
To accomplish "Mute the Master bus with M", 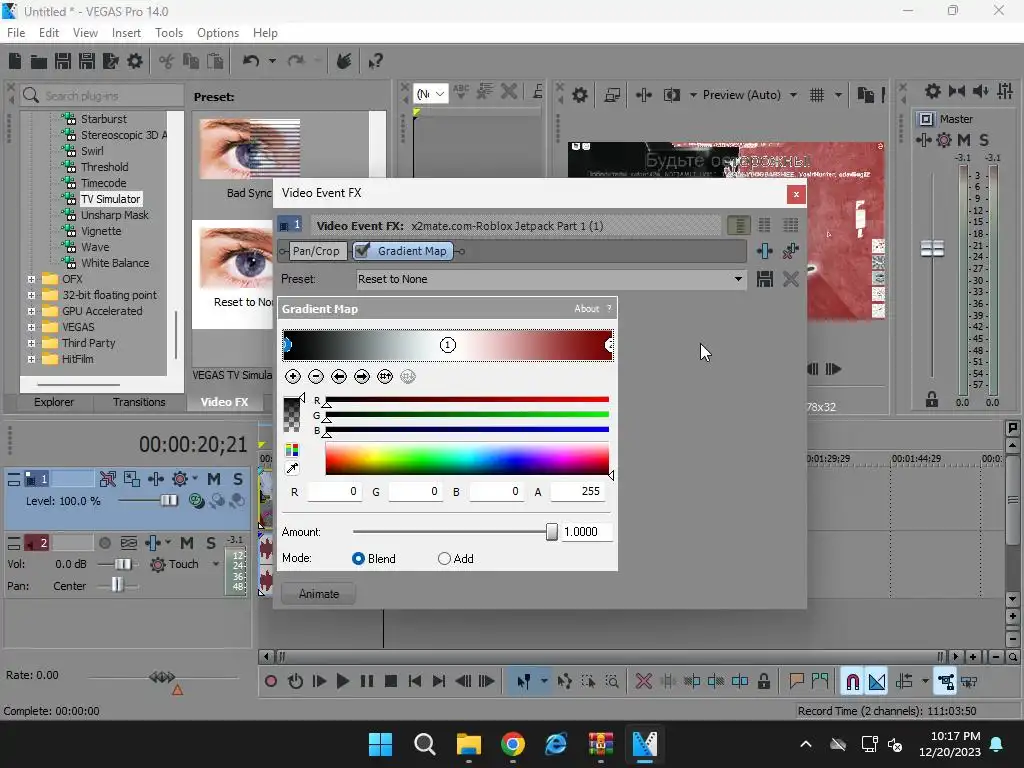I will (x=963, y=140).
